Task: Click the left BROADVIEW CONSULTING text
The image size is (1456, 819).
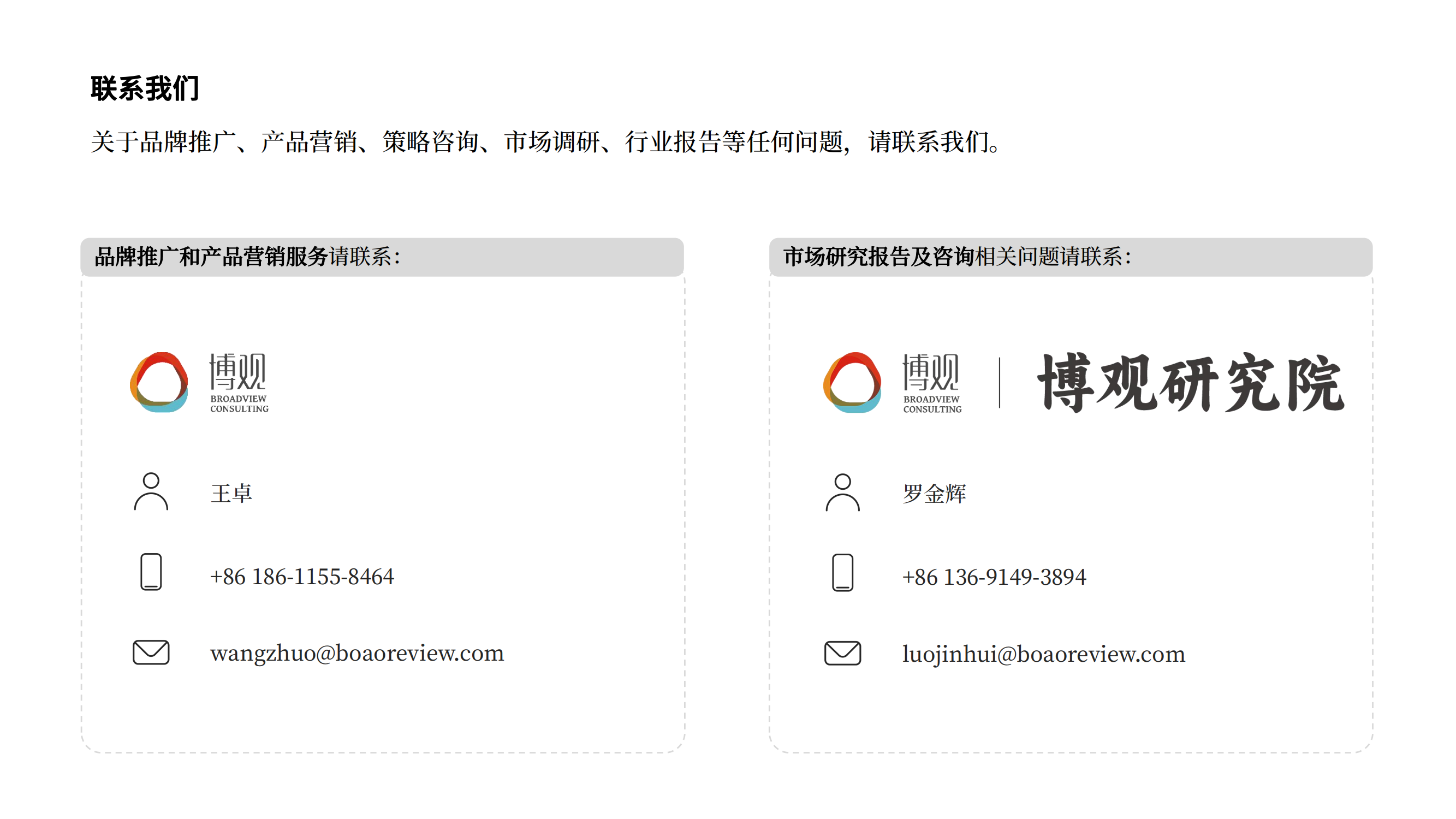Action: pos(239,403)
